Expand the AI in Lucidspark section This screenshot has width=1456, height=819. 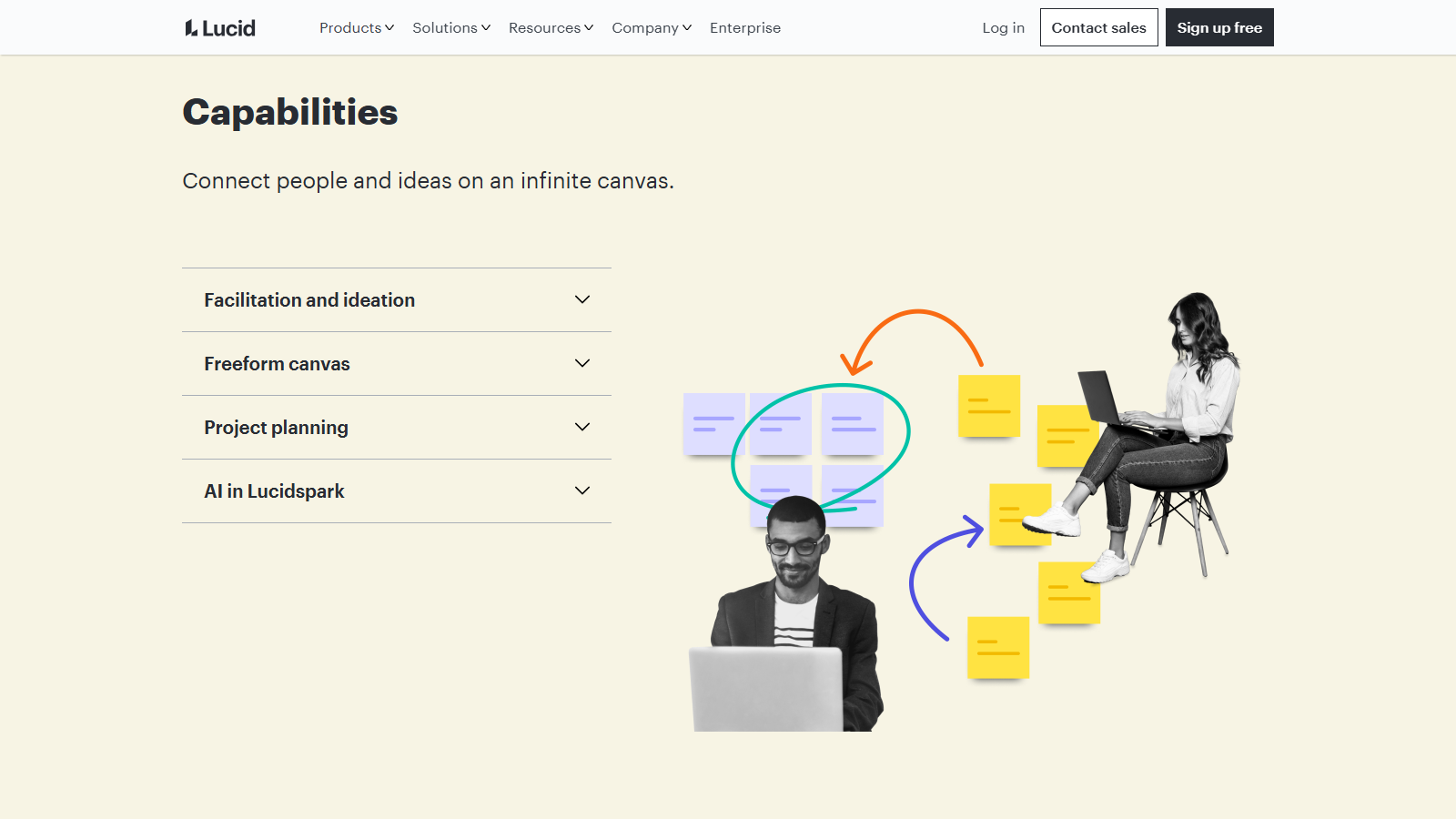pyautogui.click(x=397, y=491)
